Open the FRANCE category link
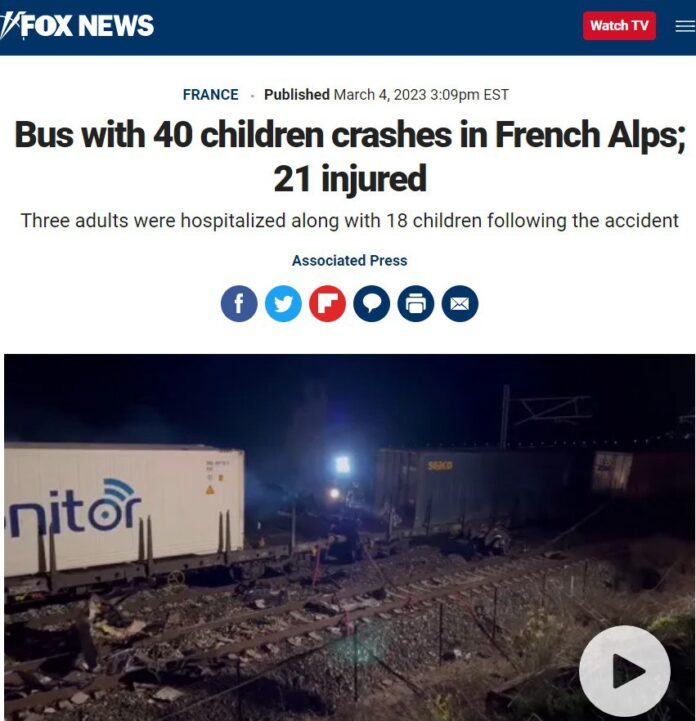The width and height of the screenshot is (696, 721). 211,94
